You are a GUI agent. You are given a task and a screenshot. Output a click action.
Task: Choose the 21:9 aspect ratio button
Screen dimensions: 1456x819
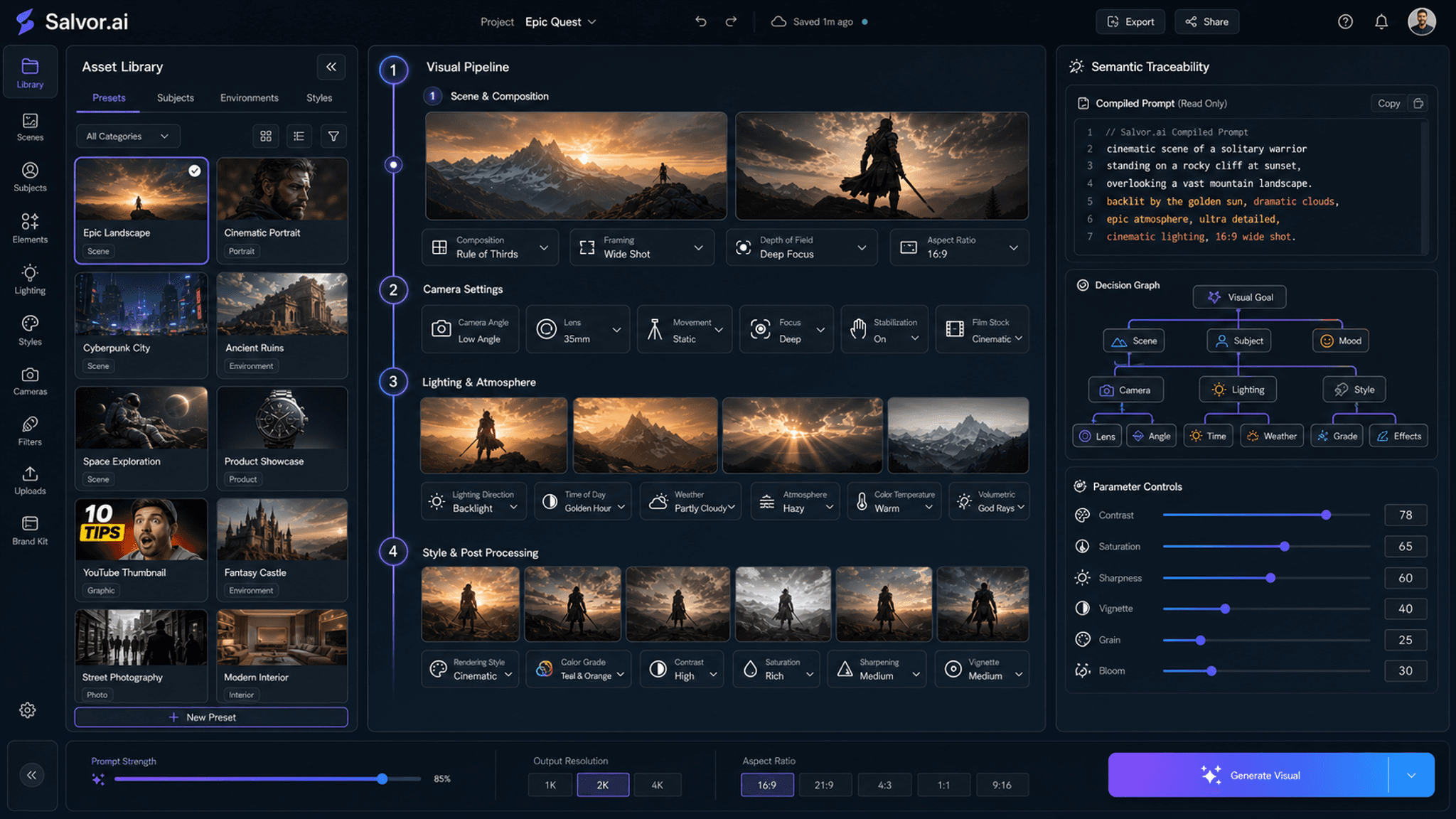(x=824, y=785)
